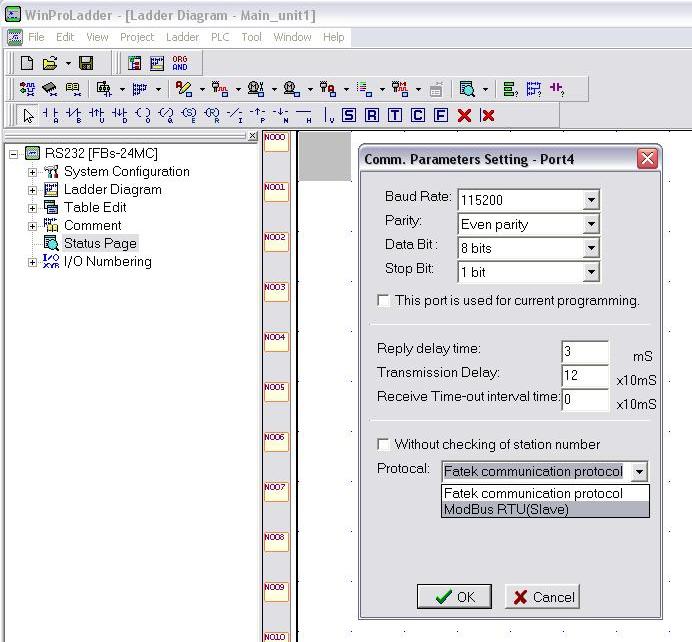Click the PLC chip connection icon
This screenshot has width=692, height=642.
(49, 89)
